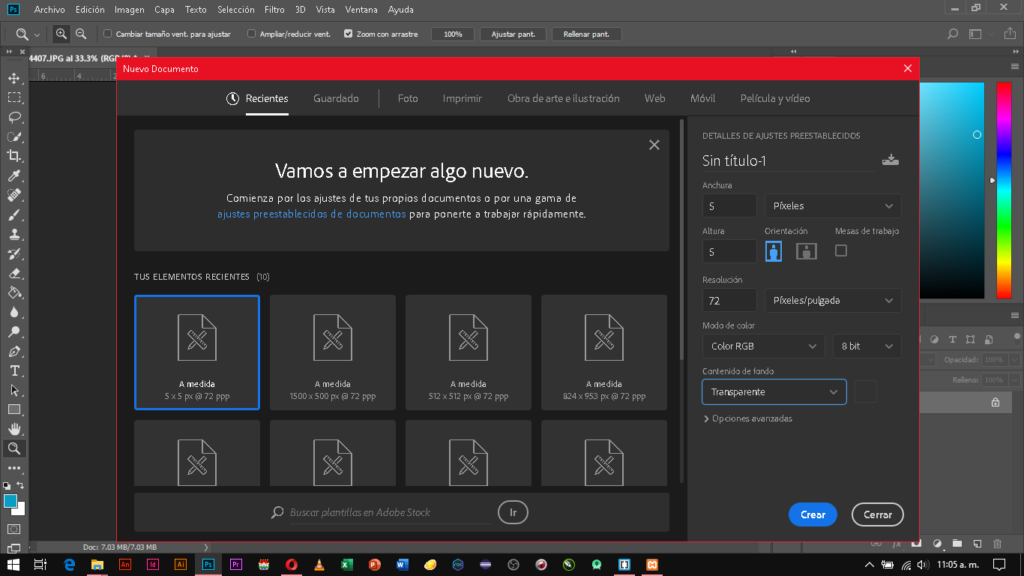Click the foreground color swatch
Screen dimensions: 1024x576
coord(10,502)
